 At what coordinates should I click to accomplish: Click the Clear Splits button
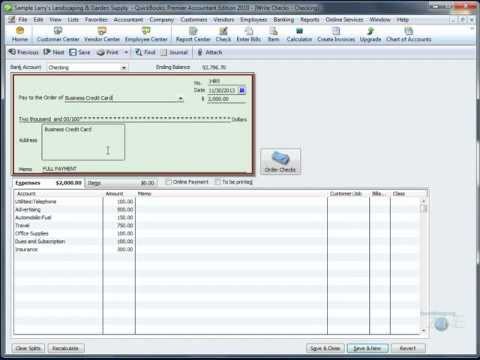(x=28, y=348)
